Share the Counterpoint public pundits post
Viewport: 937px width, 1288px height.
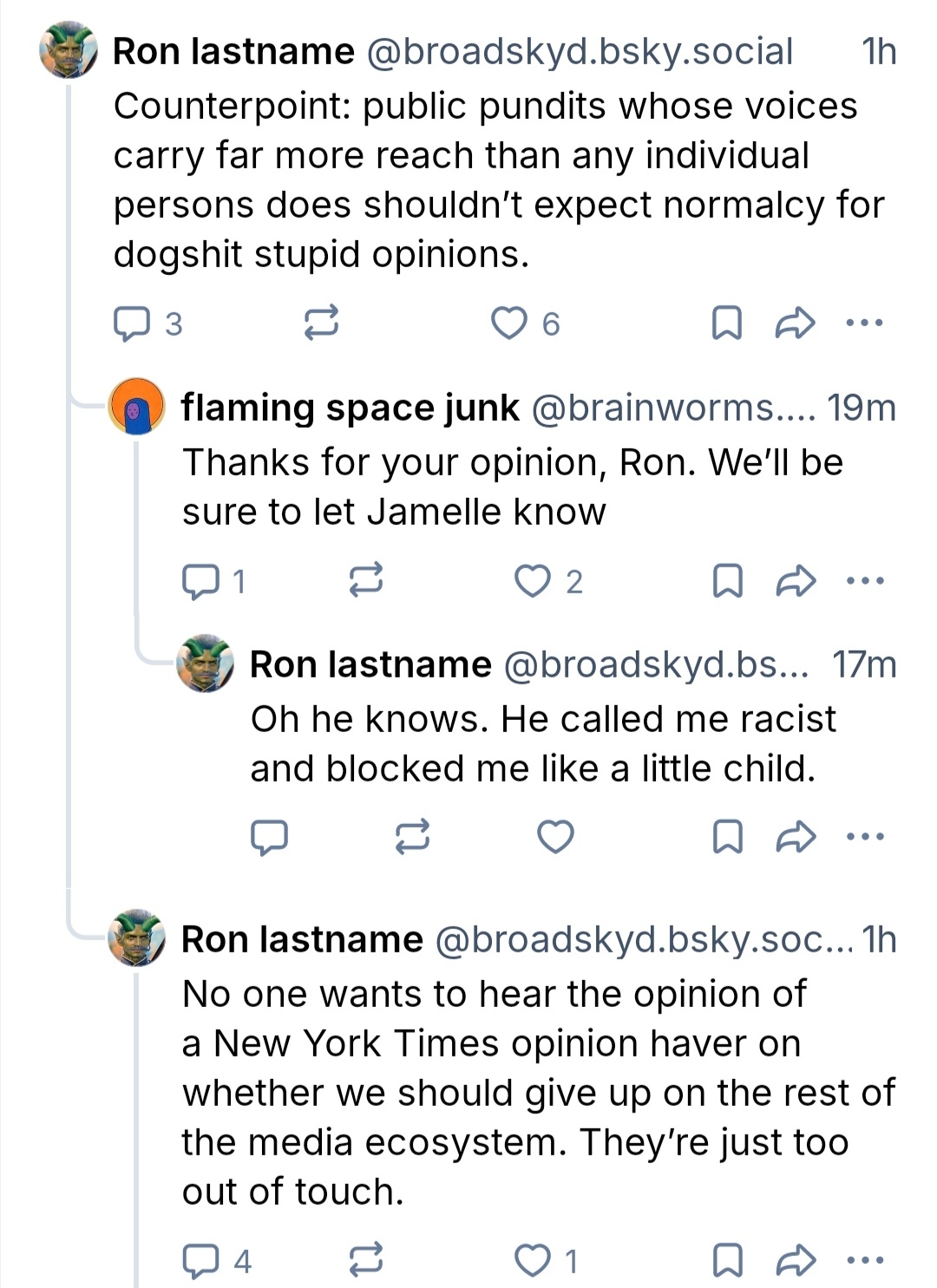(x=795, y=324)
